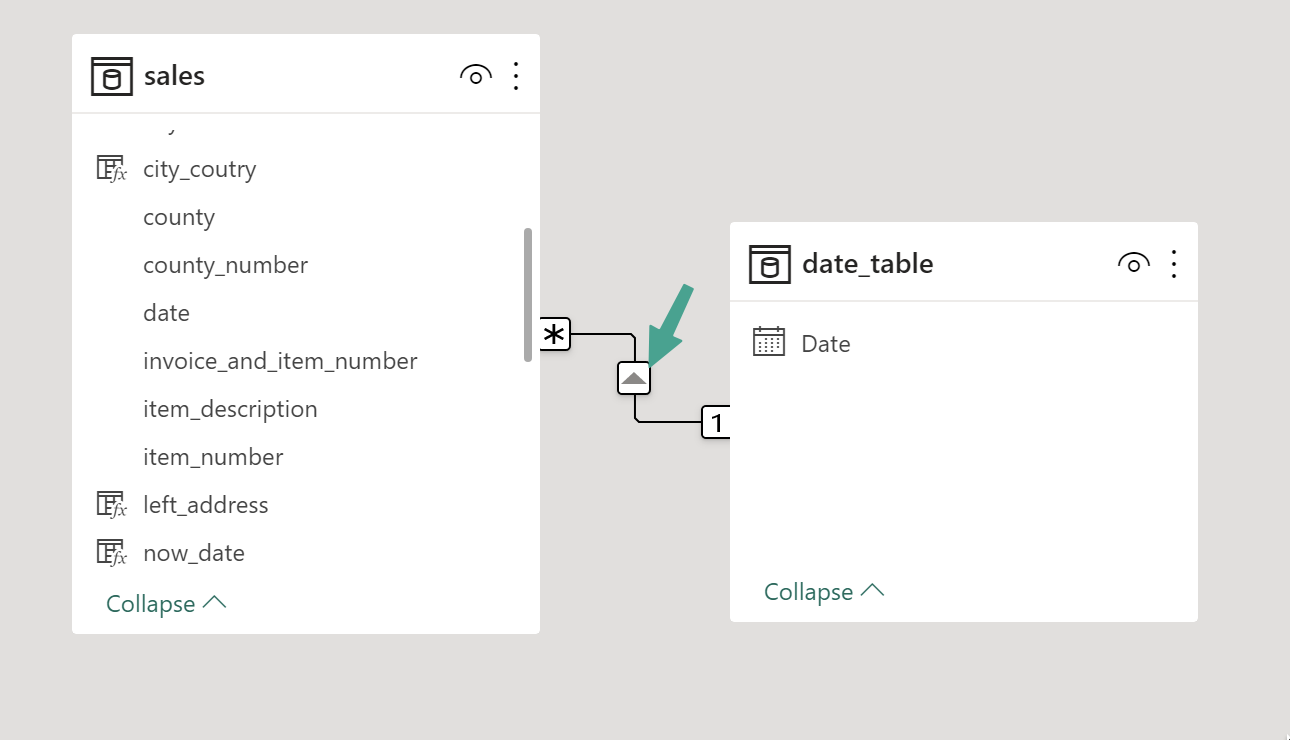Click the sales table title
This screenshot has height=740, width=1290.
pyautogui.click(x=174, y=76)
